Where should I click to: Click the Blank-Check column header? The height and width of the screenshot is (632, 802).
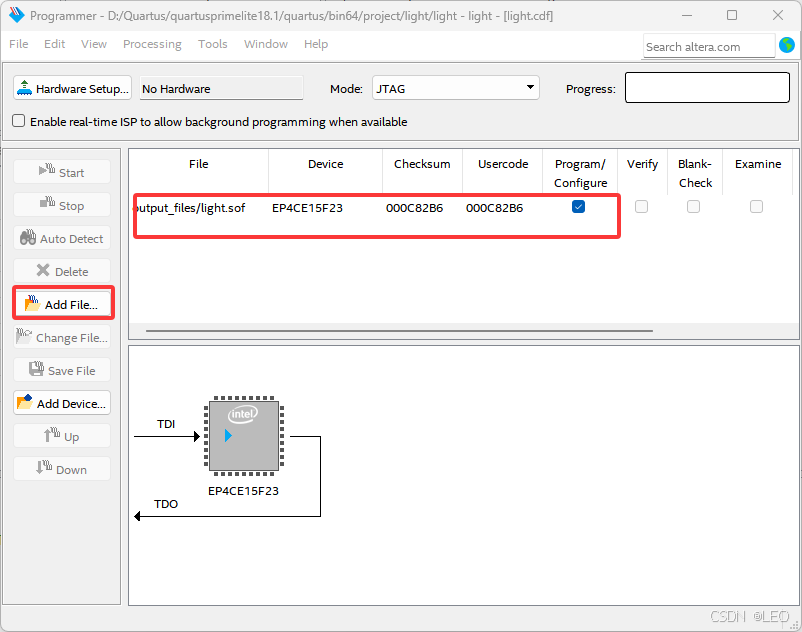tap(695, 173)
